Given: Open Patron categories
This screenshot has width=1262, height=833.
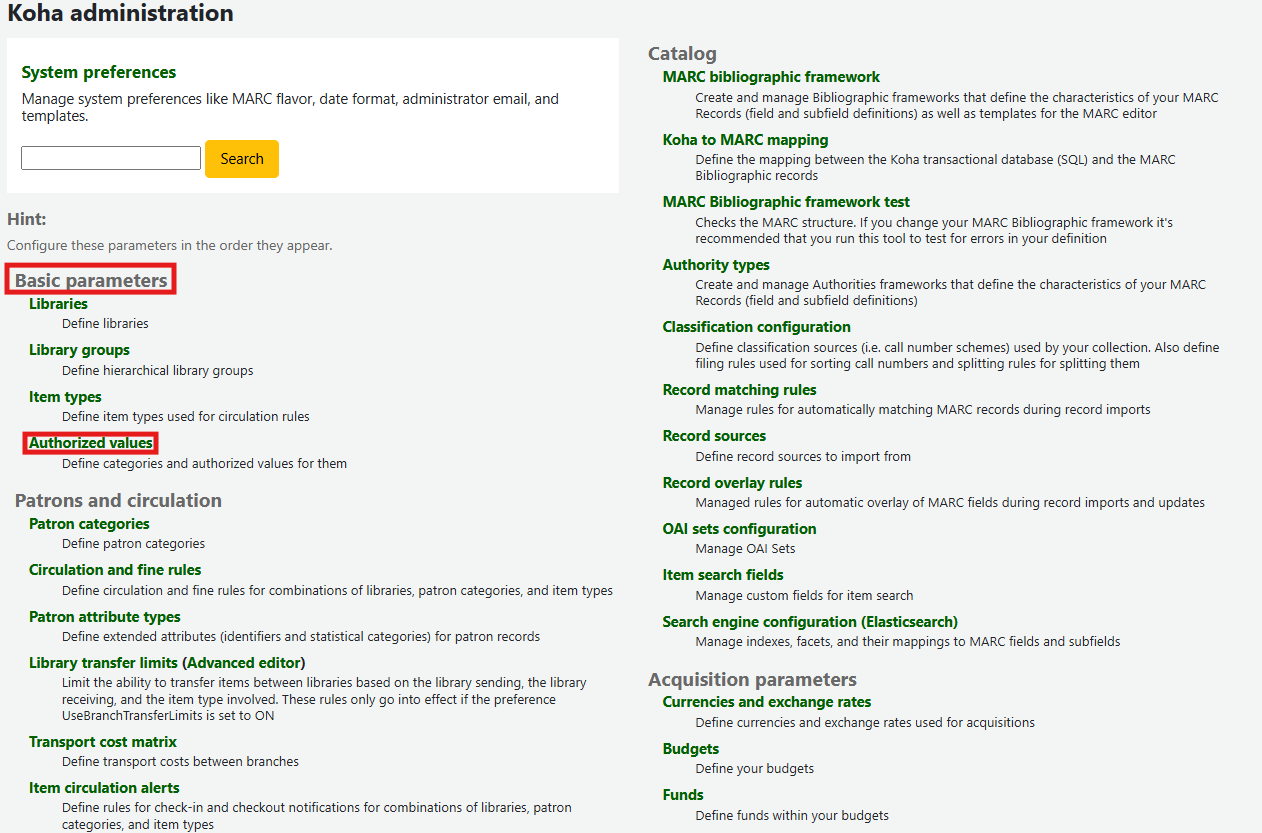Looking at the screenshot, I should 89,524.
